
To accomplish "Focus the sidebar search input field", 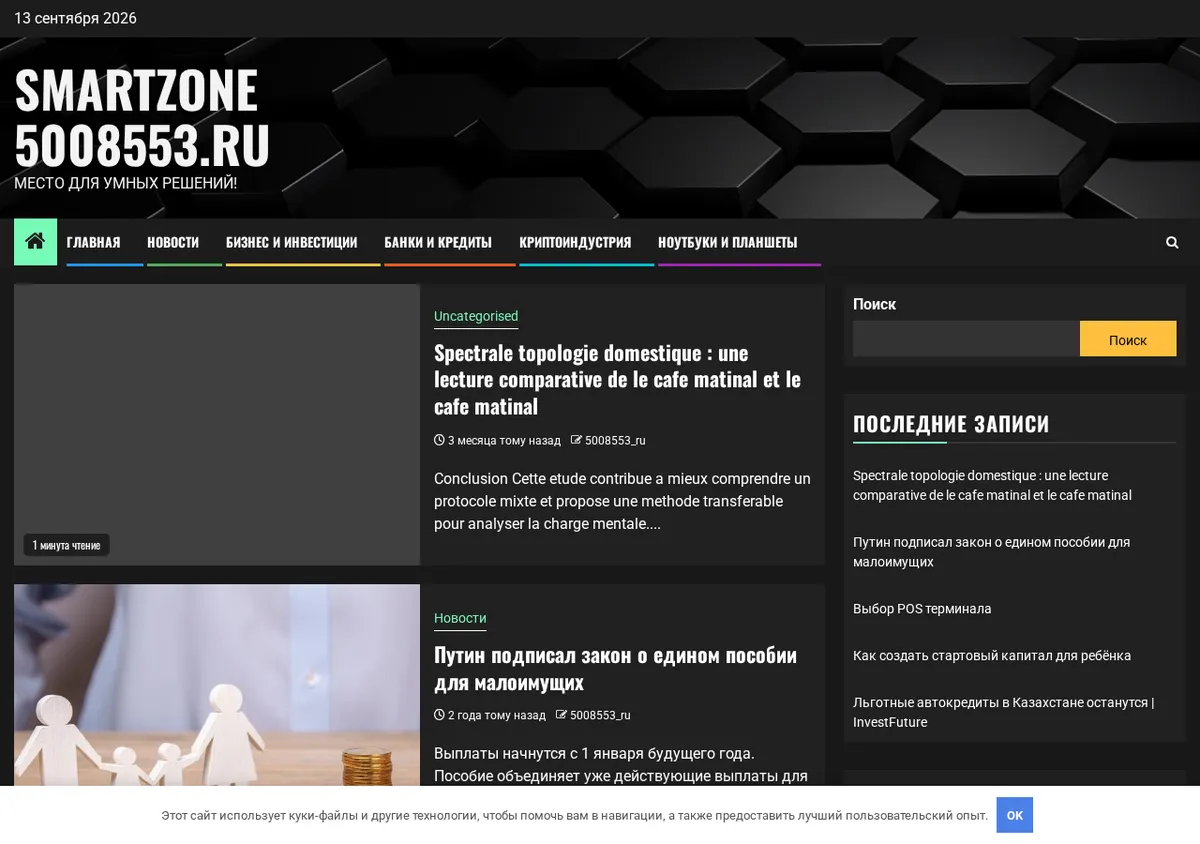I will tap(966, 339).
